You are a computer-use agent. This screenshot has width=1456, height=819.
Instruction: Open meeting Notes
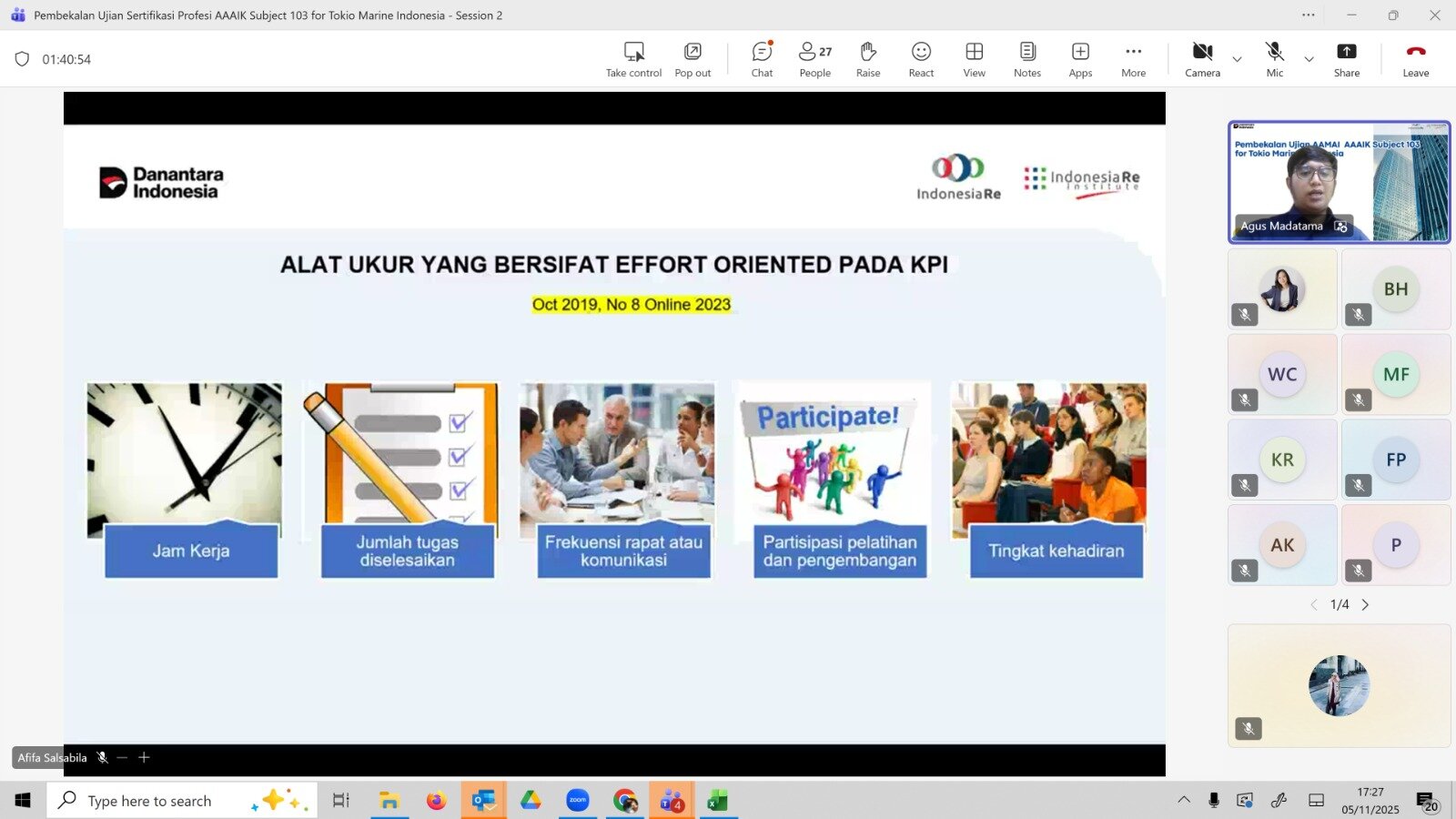pos(1026,59)
